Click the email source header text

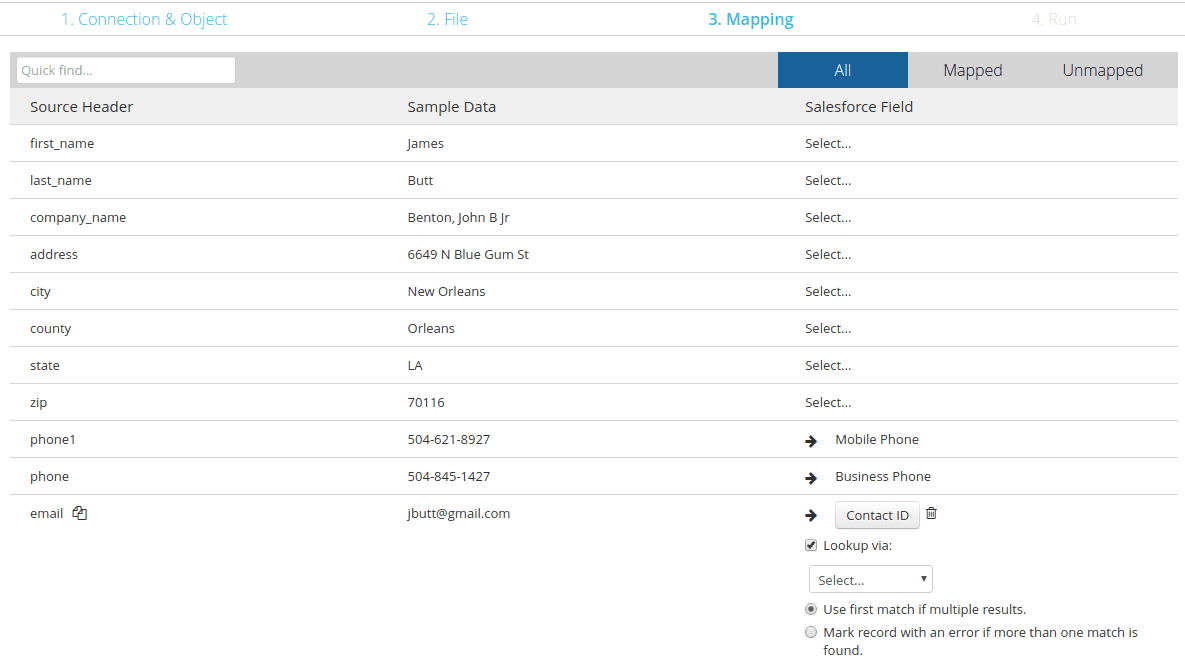pos(46,514)
